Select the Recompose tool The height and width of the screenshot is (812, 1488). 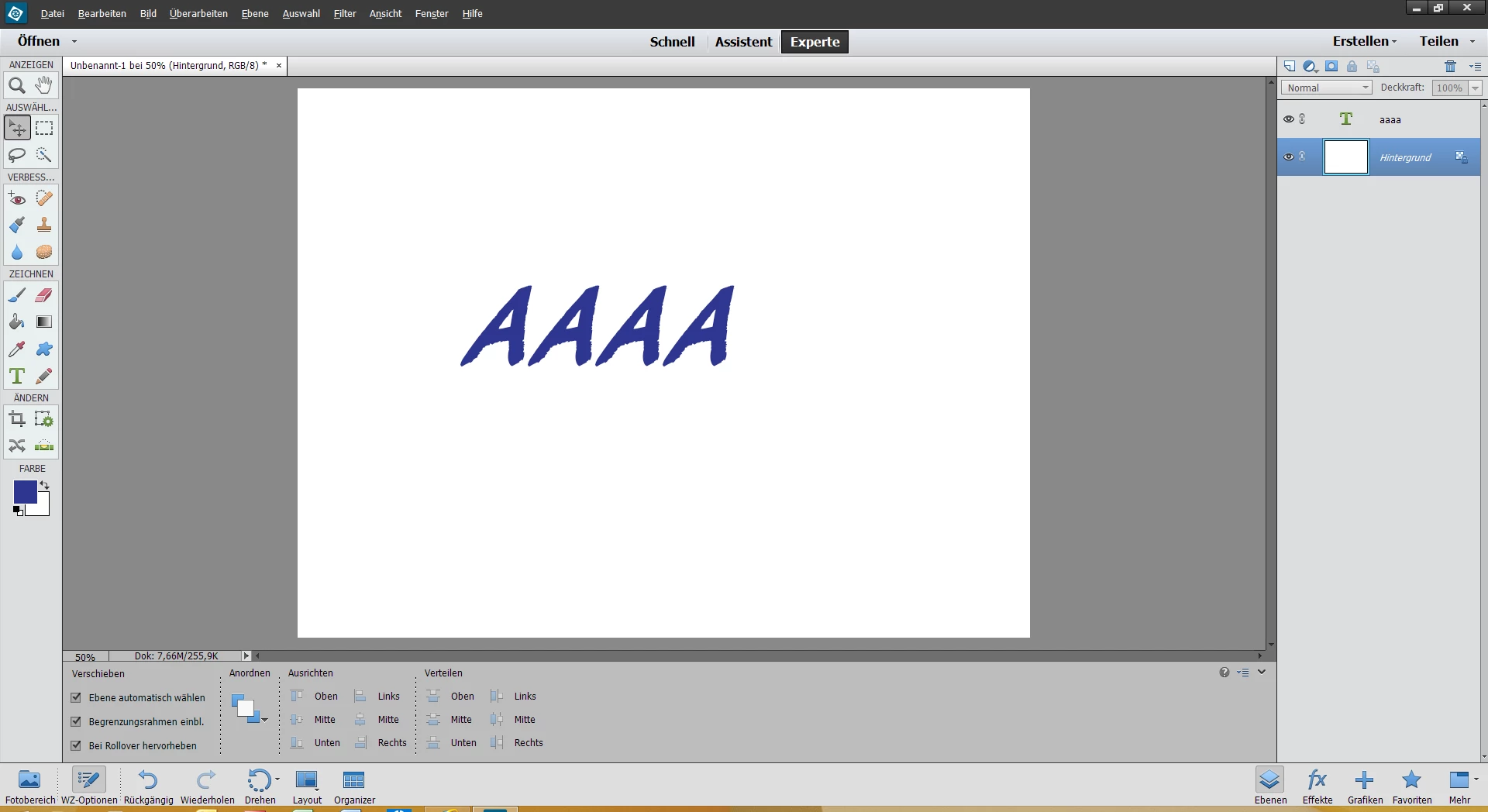point(44,419)
